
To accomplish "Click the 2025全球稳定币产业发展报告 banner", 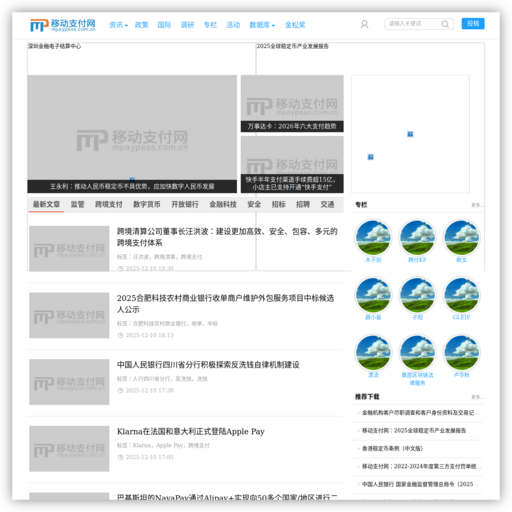I will [x=292, y=46].
